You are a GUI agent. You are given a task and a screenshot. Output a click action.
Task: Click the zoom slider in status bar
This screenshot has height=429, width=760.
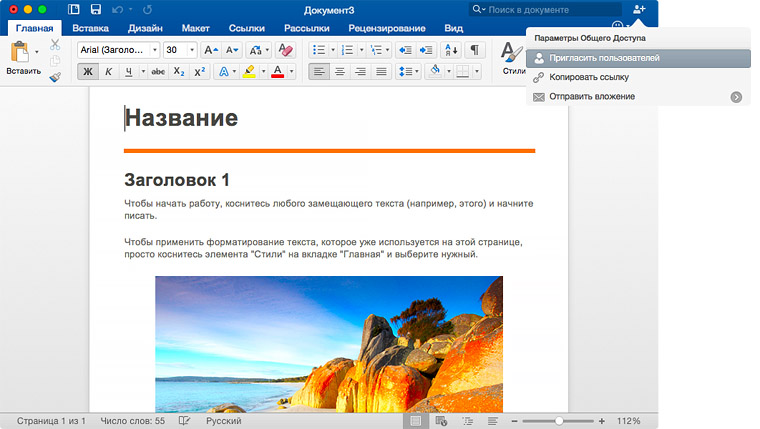tap(559, 421)
